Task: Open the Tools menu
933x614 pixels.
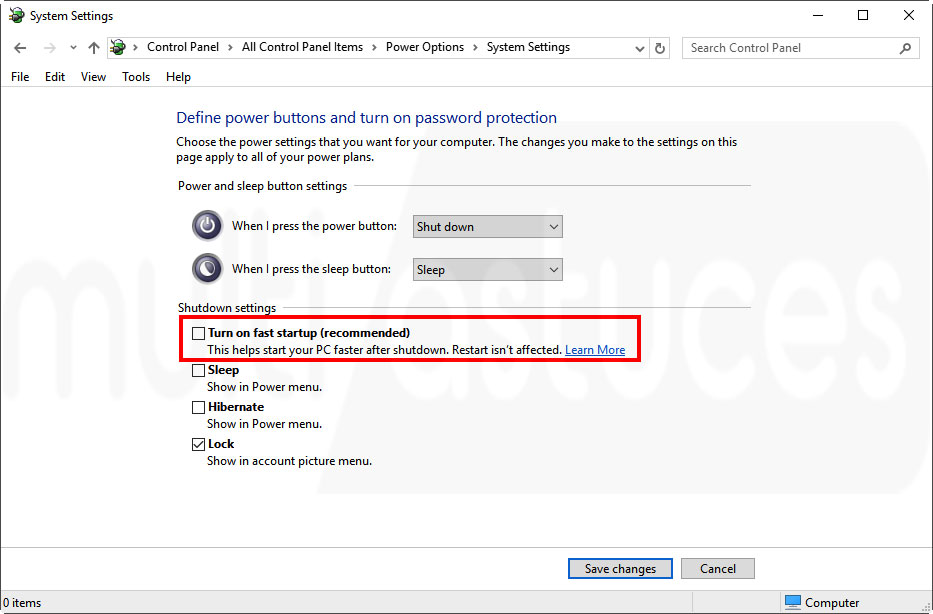Action: tap(136, 77)
